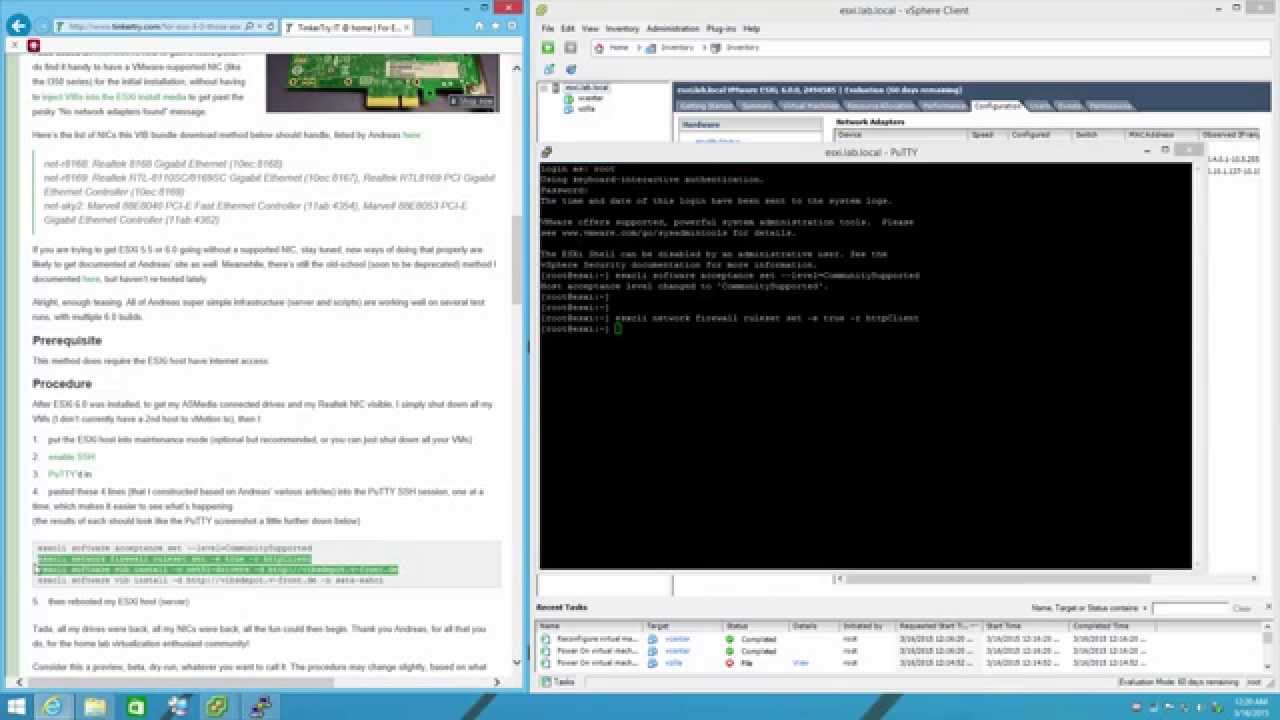Click inject VIBs into ESXi install media link
Viewport: 1280px width, 720px height.
pos(114,97)
